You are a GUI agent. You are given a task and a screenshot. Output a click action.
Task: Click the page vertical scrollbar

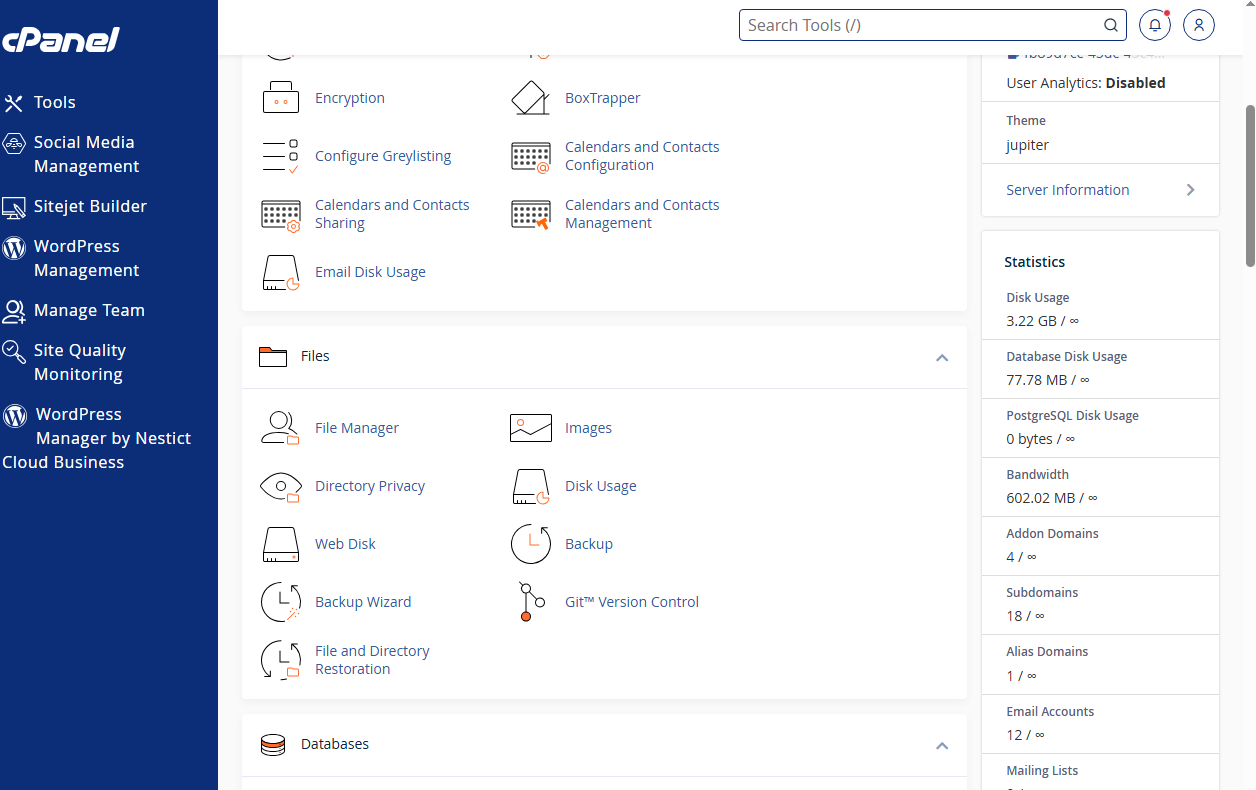[1250, 185]
